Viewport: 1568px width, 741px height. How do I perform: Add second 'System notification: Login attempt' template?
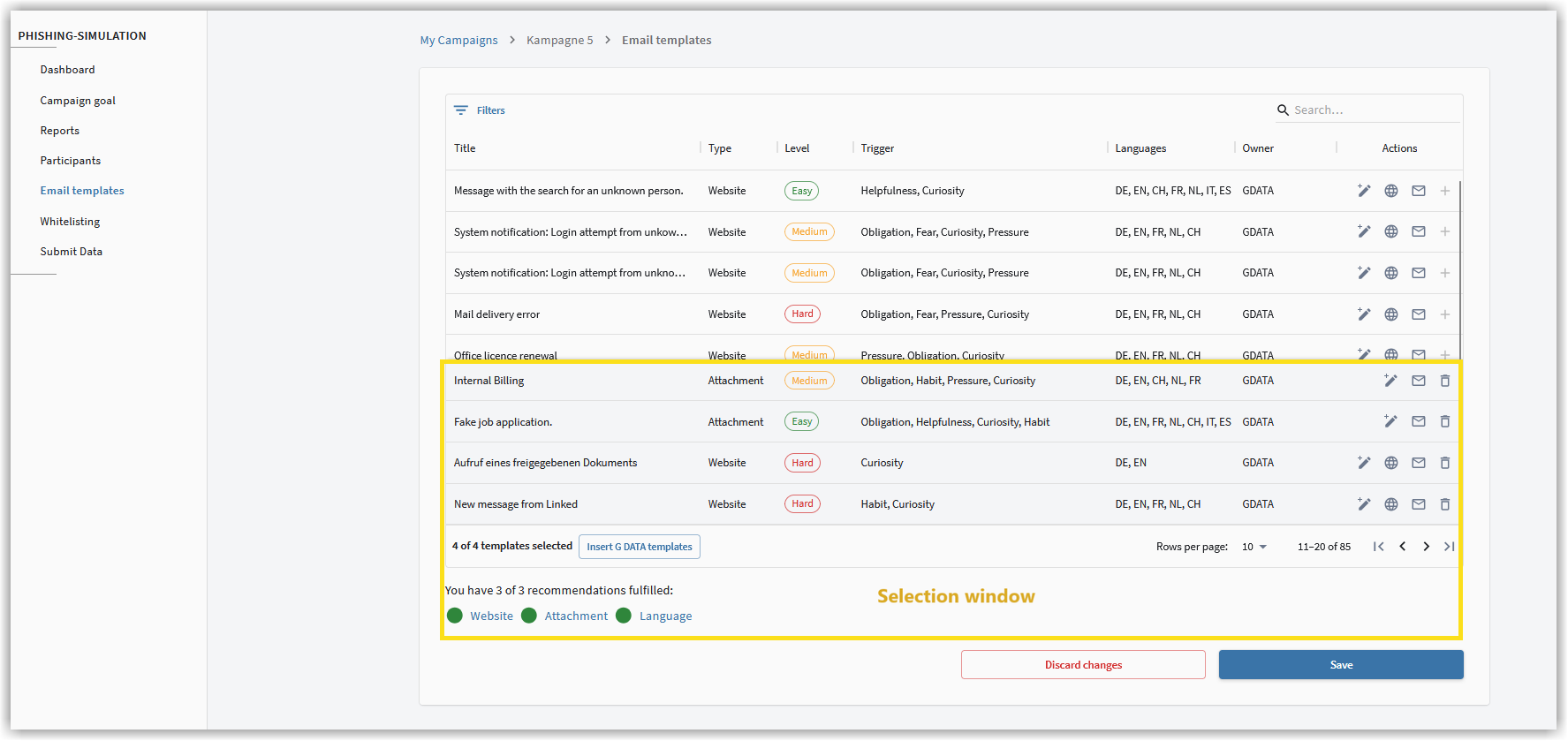click(1445, 273)
